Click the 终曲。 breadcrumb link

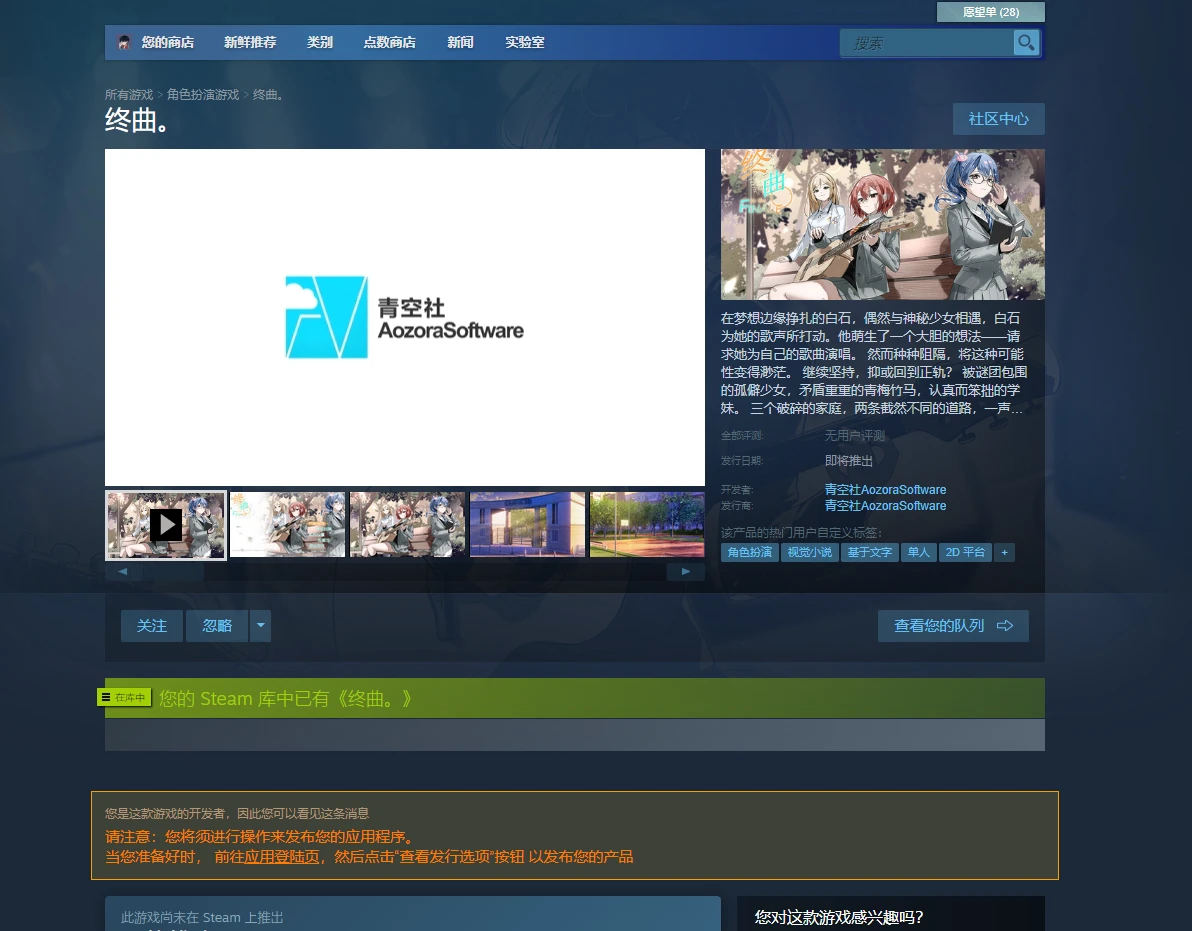pos(268,95)
